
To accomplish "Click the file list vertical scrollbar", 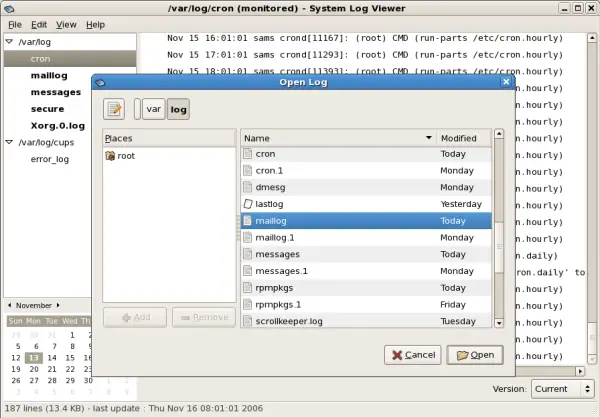I will coord(498,240).
